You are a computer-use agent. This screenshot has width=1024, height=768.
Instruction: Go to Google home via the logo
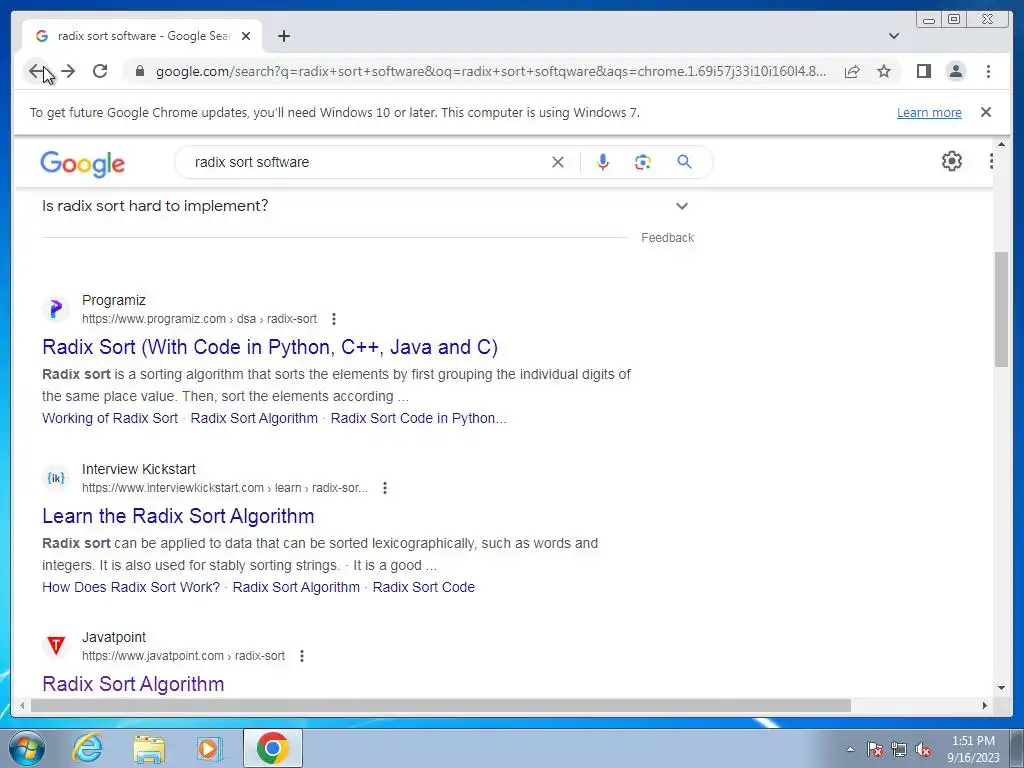coord(82,163)
